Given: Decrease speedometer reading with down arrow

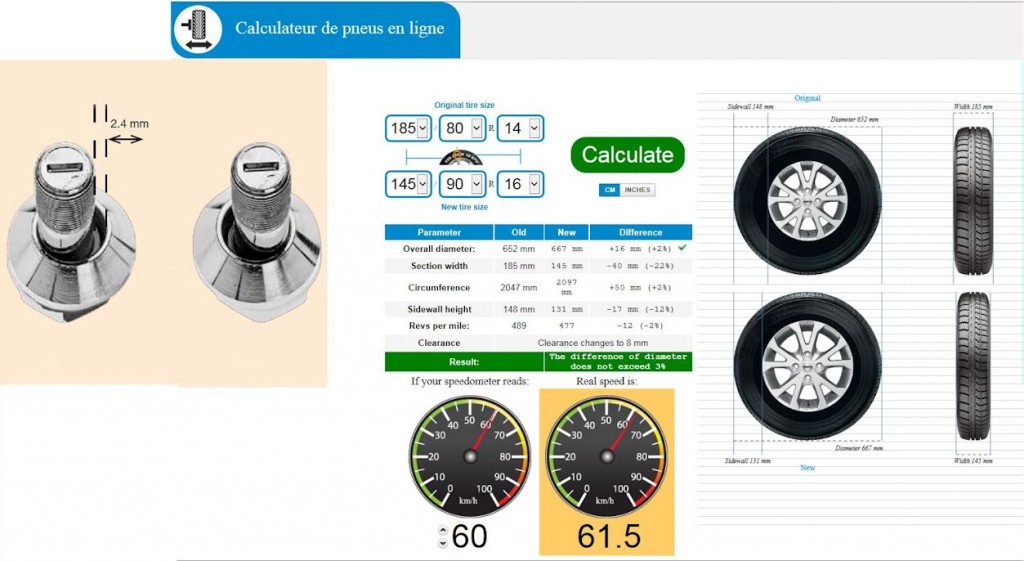Looking at the screenshot, I should pyautogui.click(x=443, y=543).
